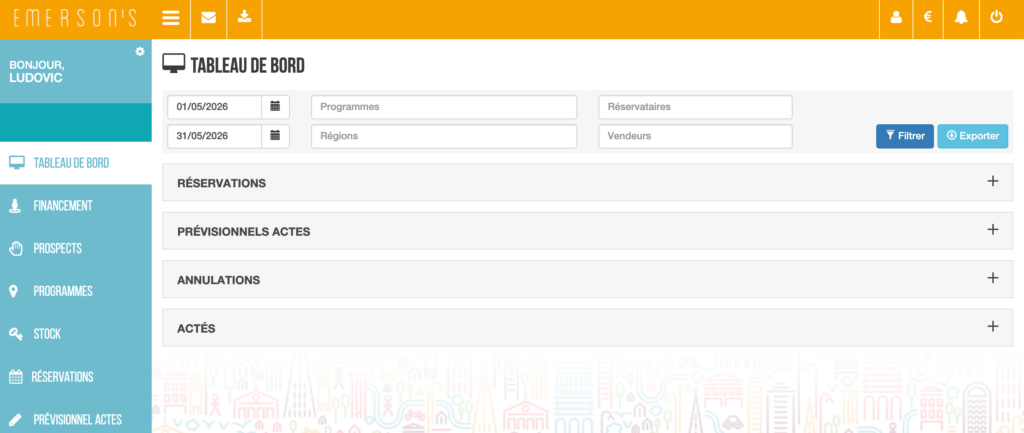Click the monitor icon beside Tableau de bord title
1024x433 pixels.
[174, 64]
